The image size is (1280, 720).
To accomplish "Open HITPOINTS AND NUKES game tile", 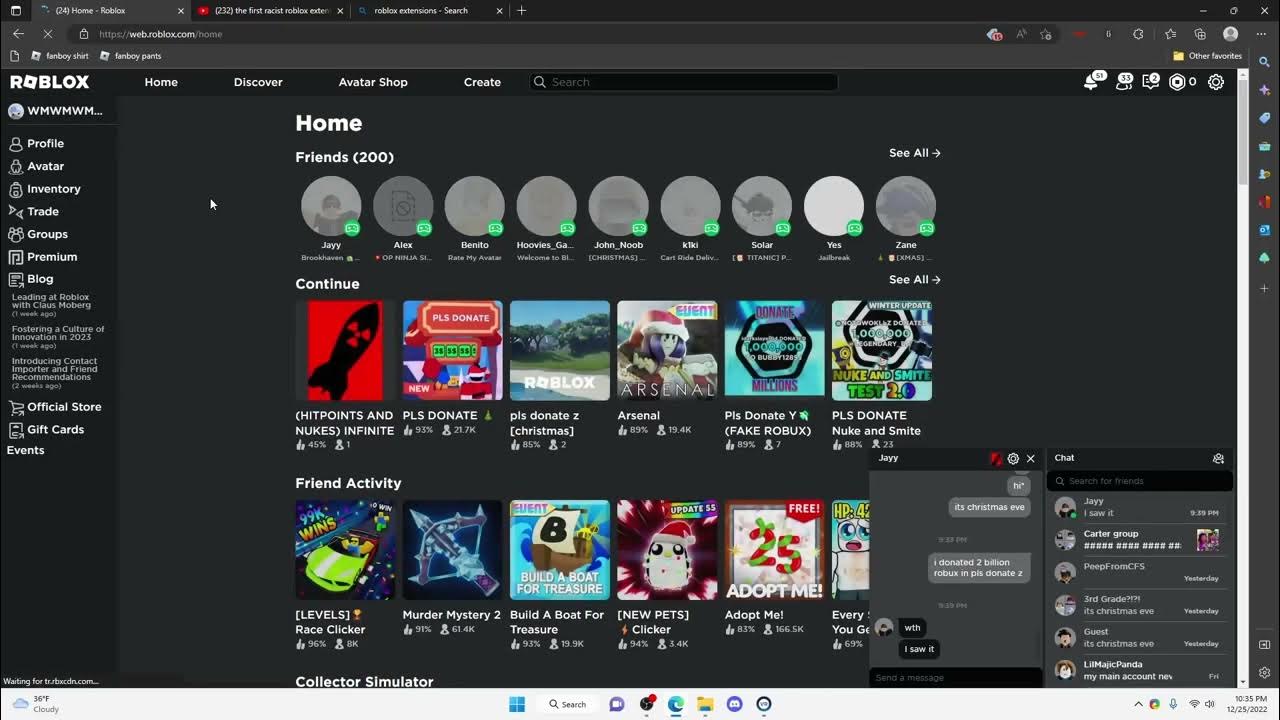I will [x=345, y=351].
